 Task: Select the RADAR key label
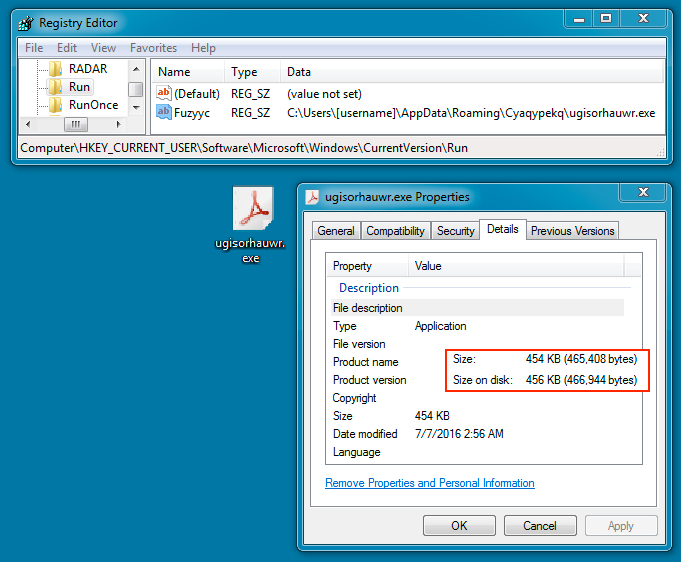(x=88, y=69)
